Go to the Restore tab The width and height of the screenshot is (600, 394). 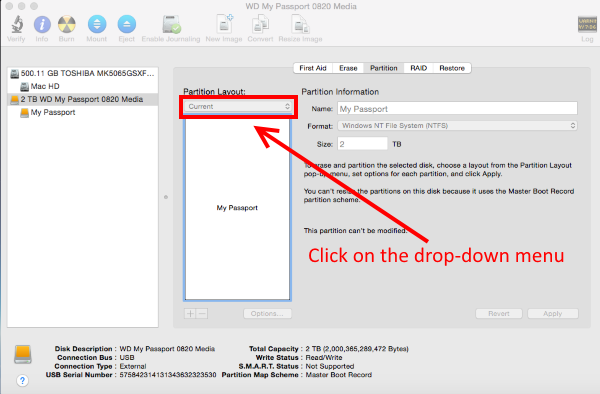(x=452, y=68)
